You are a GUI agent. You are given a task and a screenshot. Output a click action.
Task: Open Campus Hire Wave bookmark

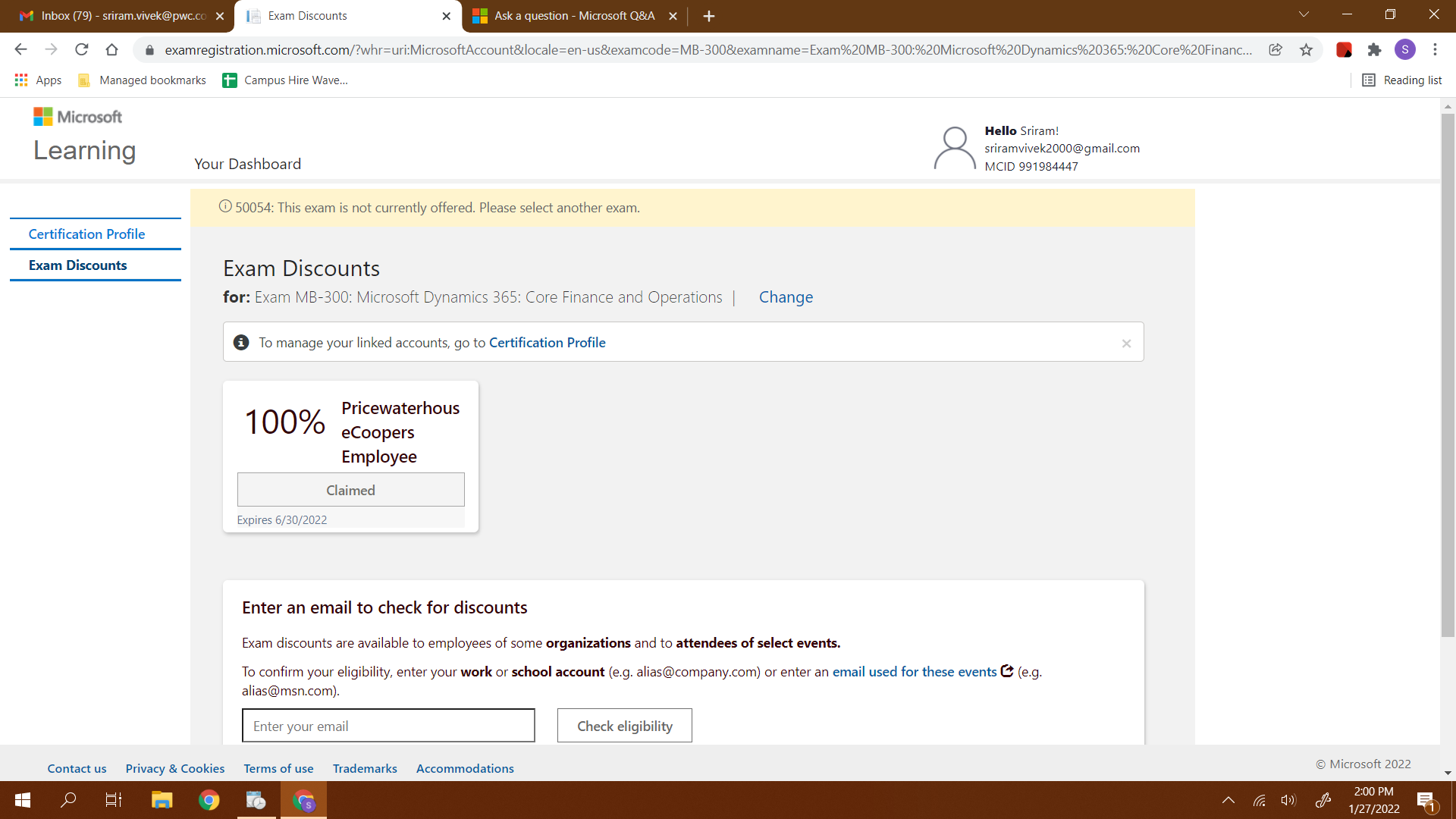click(x=285, y=80)
